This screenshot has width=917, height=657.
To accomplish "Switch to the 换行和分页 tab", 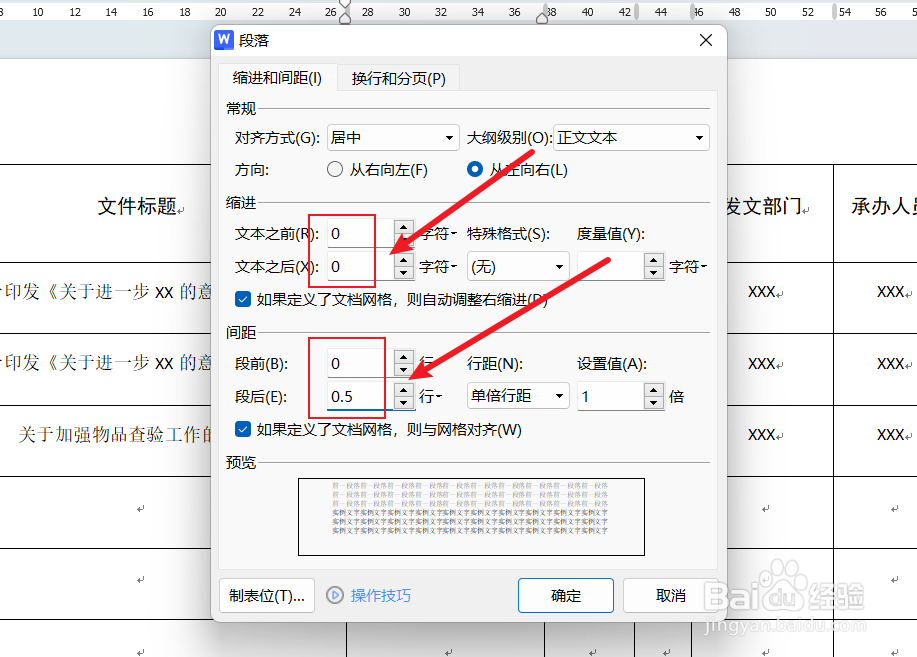I will (x=397, y=77).
